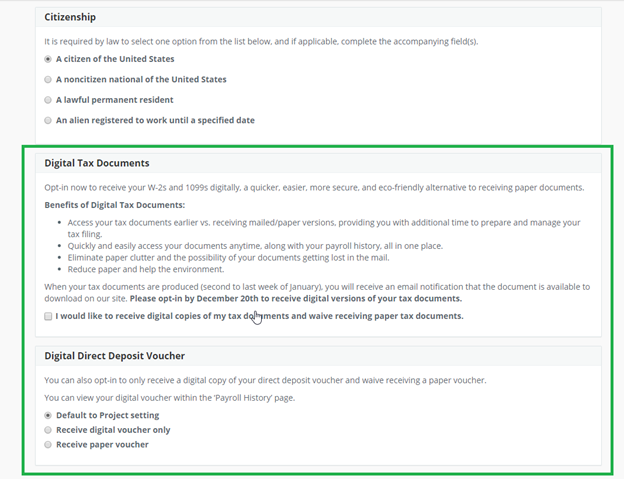Select 'A citizen of the United States' option

[48, 59]
